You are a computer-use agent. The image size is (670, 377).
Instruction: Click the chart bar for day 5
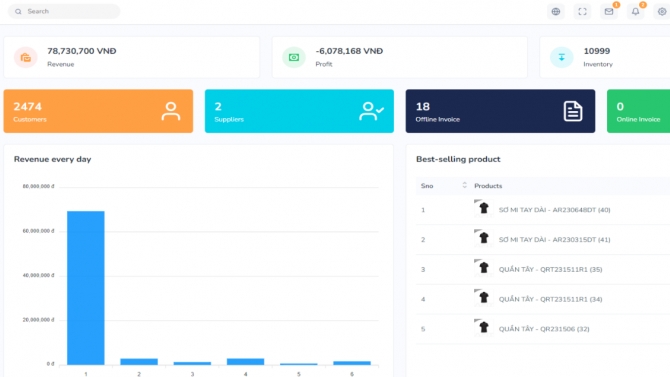point(299,364)
